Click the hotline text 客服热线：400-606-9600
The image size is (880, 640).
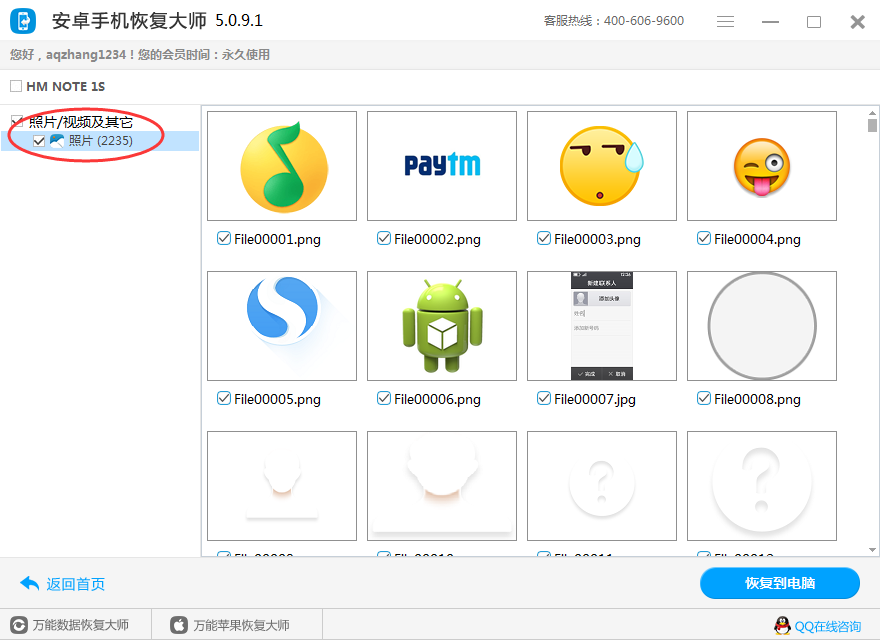[613, 21]
